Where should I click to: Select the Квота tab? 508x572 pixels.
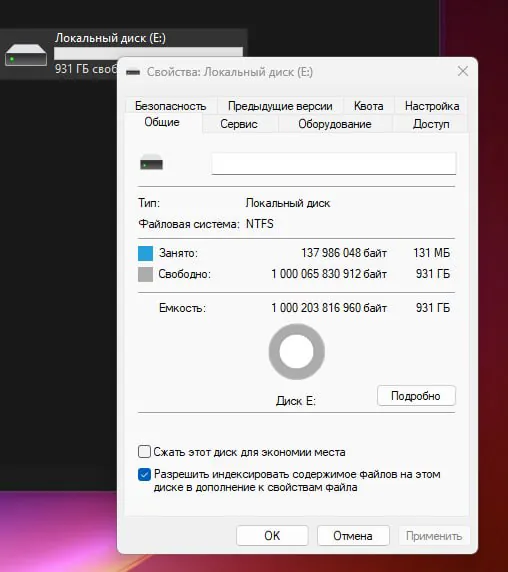(x=369, y=106)
